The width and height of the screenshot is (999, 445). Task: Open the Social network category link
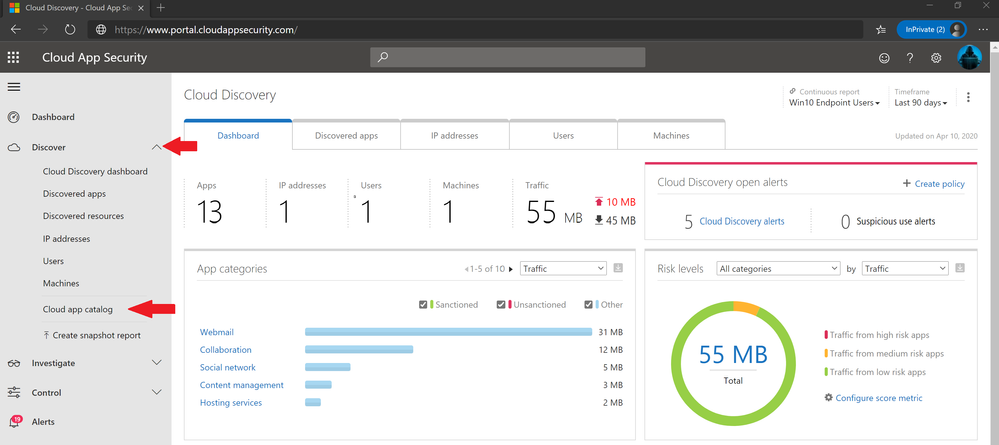pyautogui.click(x=227, y=367)
